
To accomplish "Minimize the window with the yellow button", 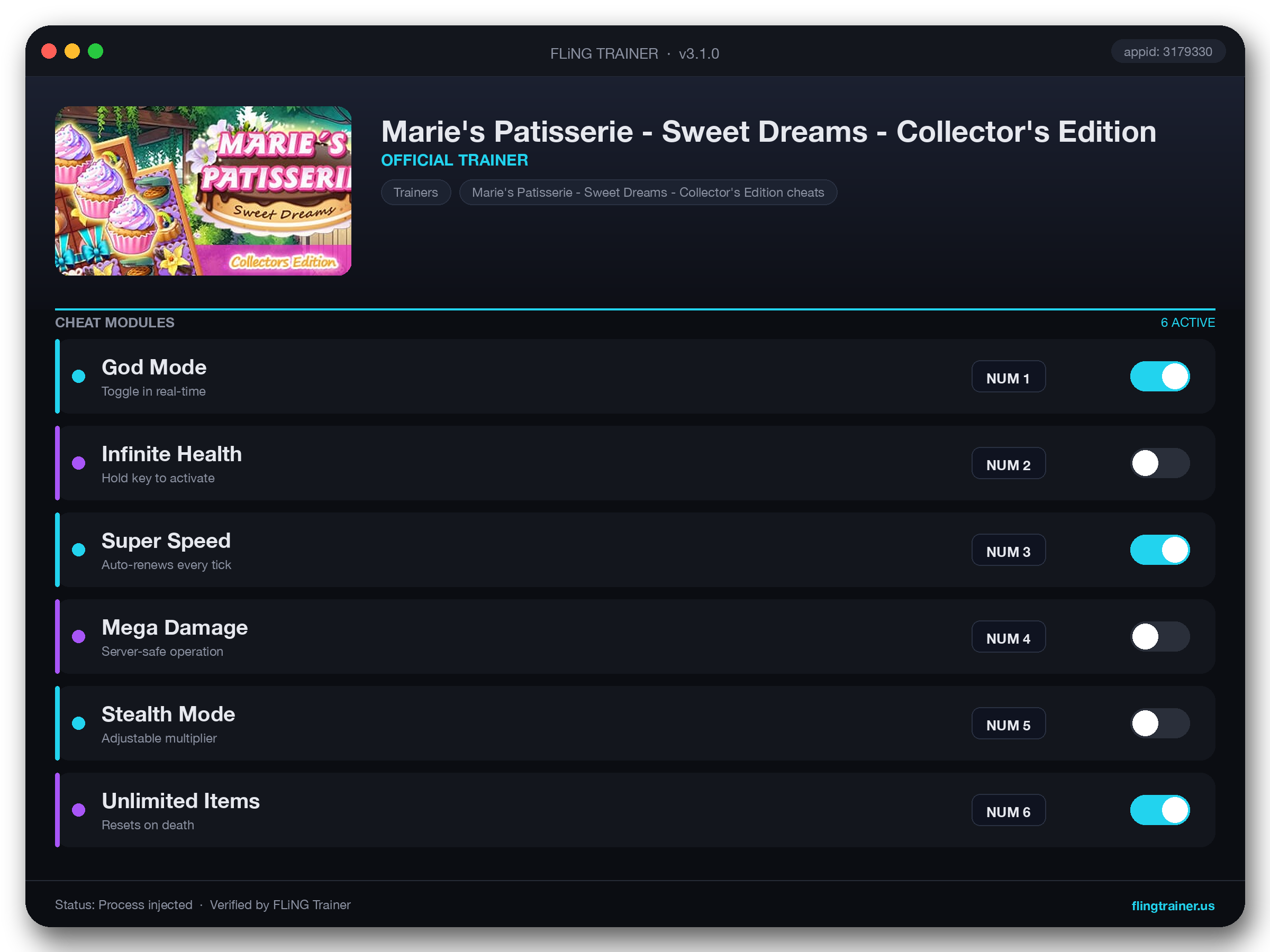I will click(72, 52).
